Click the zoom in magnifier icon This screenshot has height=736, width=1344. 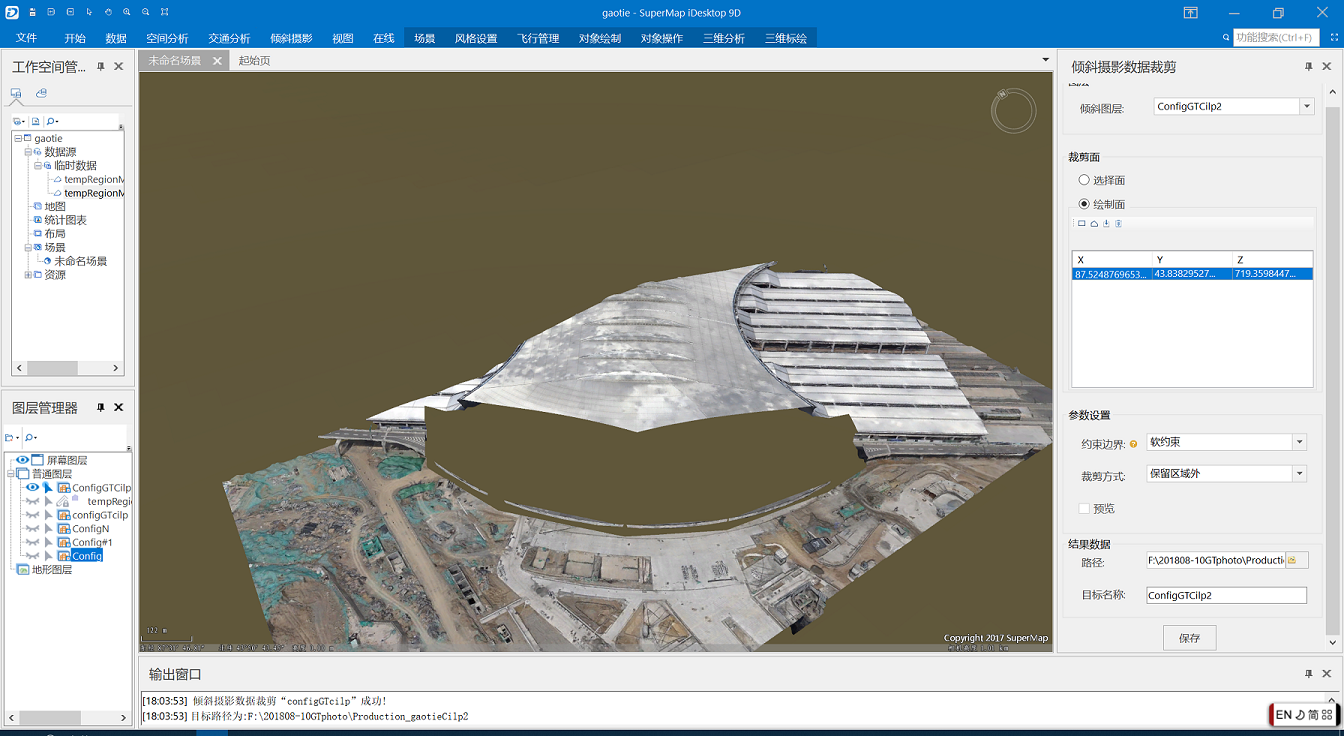coord(127,13)
